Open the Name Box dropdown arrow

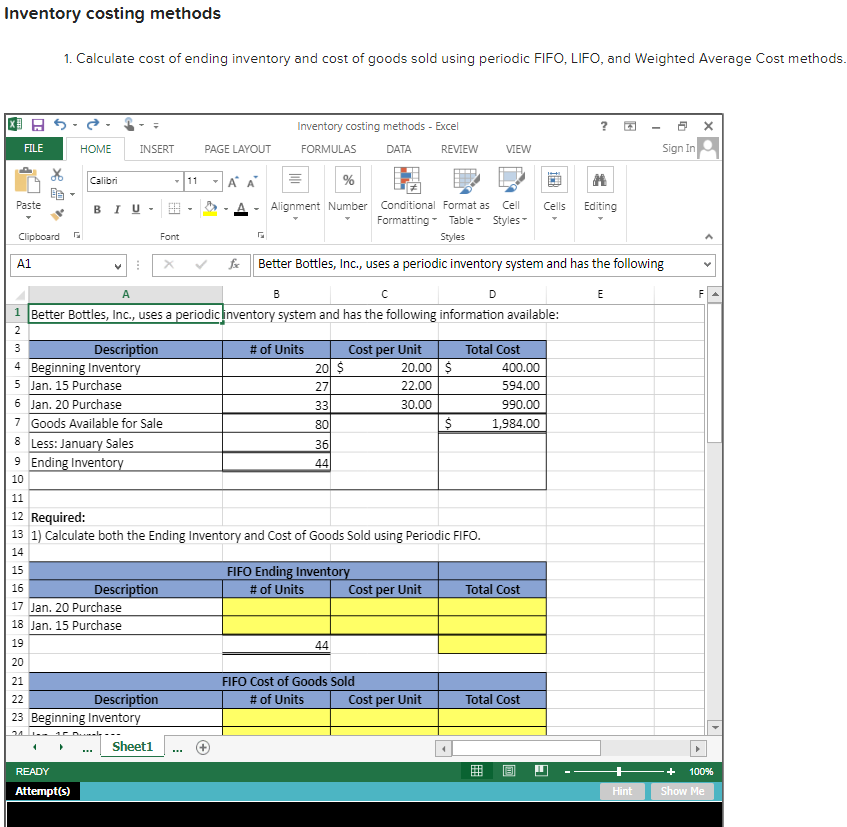120,265
